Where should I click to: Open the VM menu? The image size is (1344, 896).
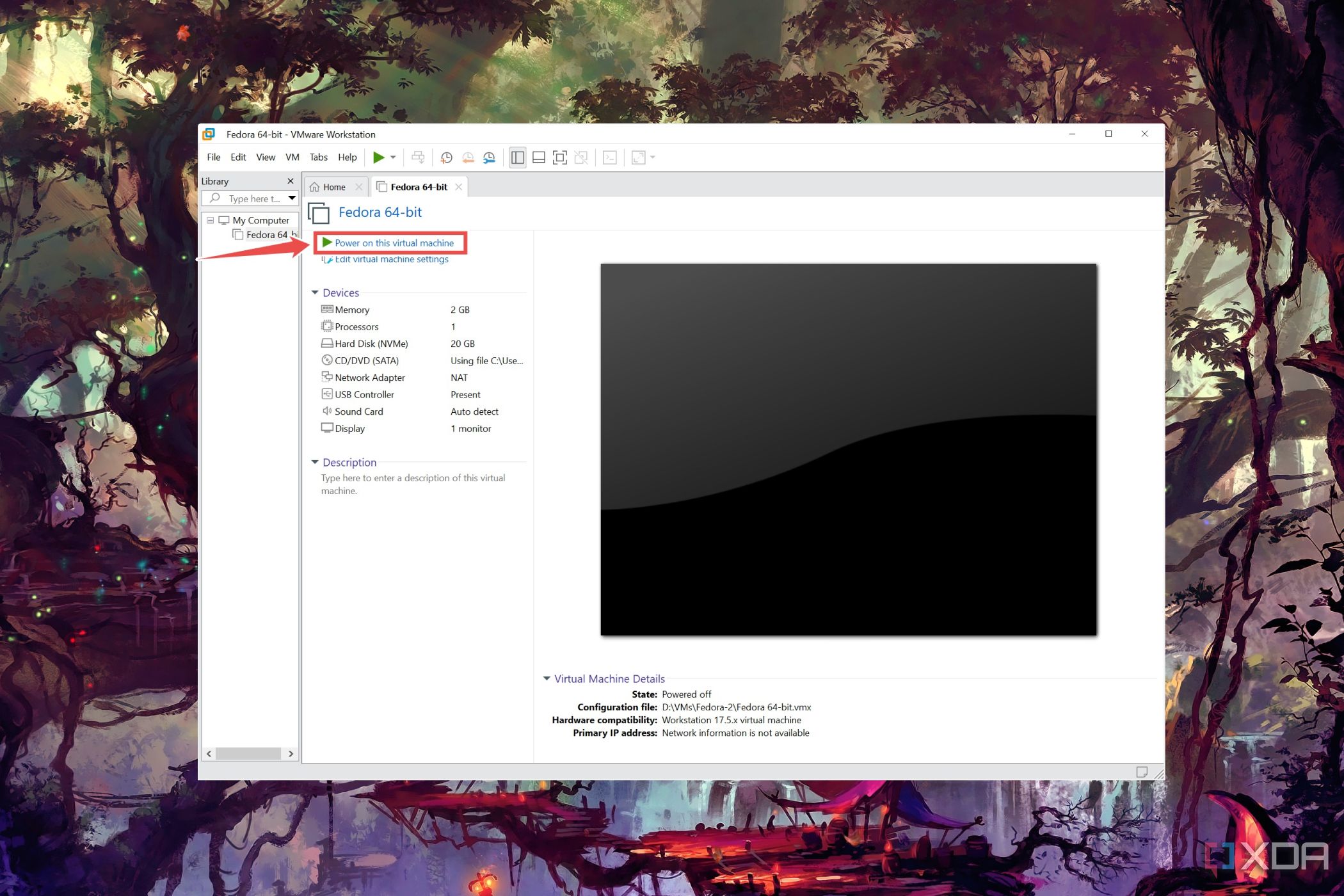tap(292, 157)
